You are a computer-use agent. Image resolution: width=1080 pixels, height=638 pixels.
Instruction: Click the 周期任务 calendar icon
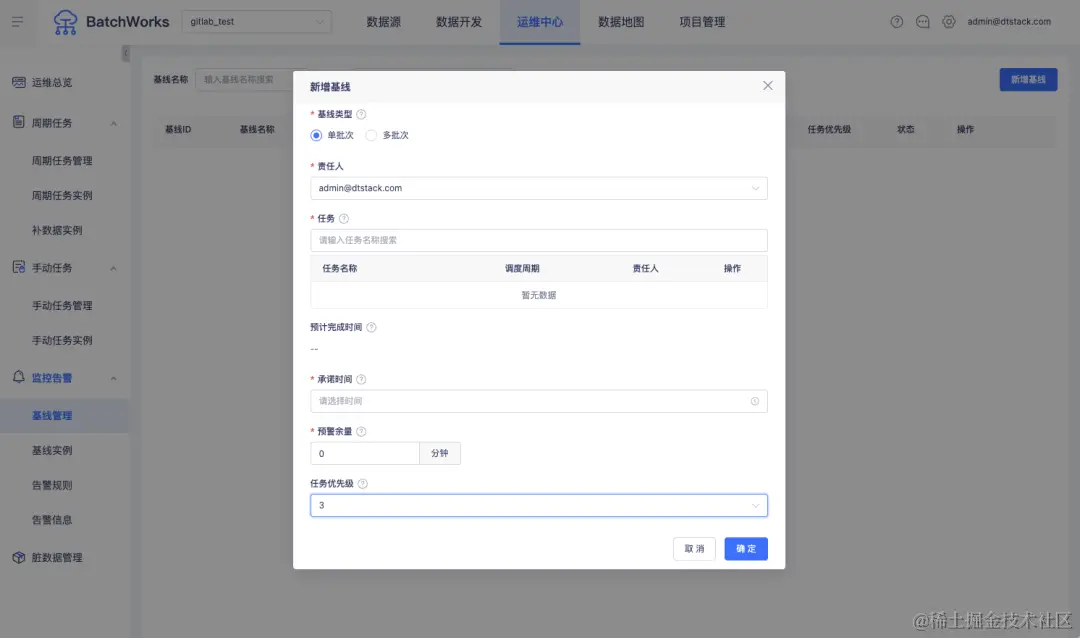pyautogui.click(x=19, y=122)
